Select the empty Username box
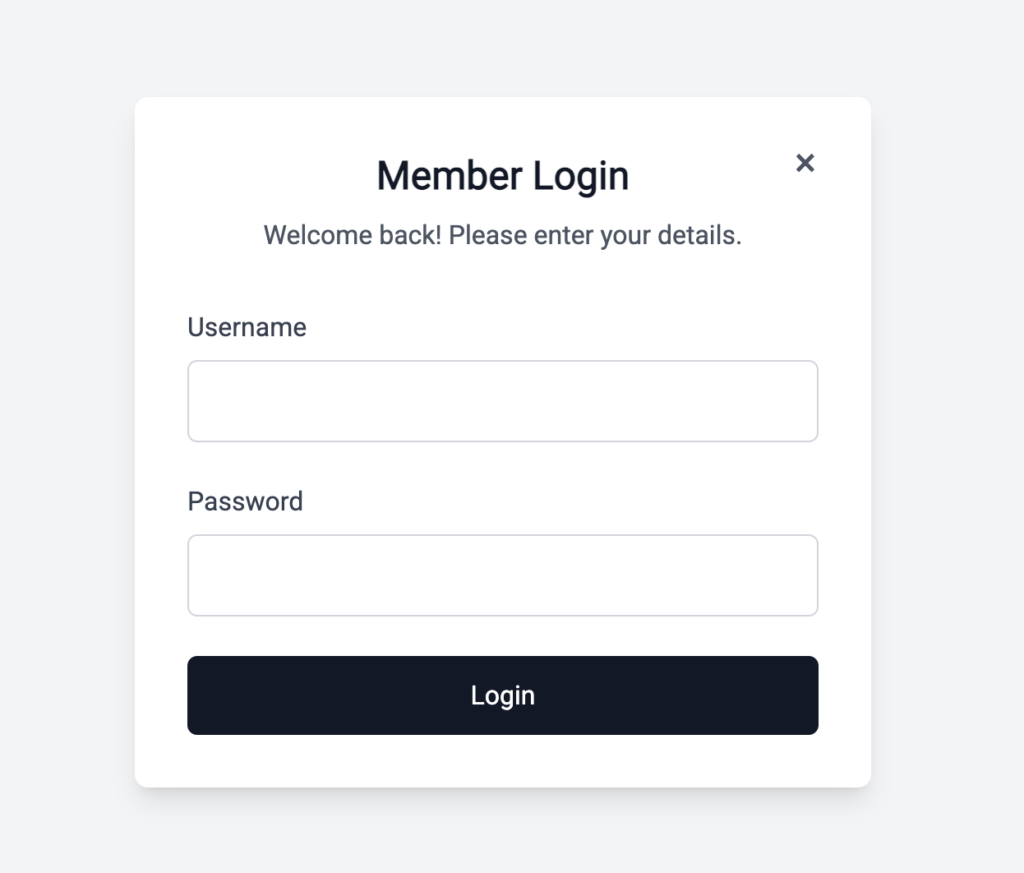The height and width of the screenshot is (873, 1024). (x=502, y=401)
